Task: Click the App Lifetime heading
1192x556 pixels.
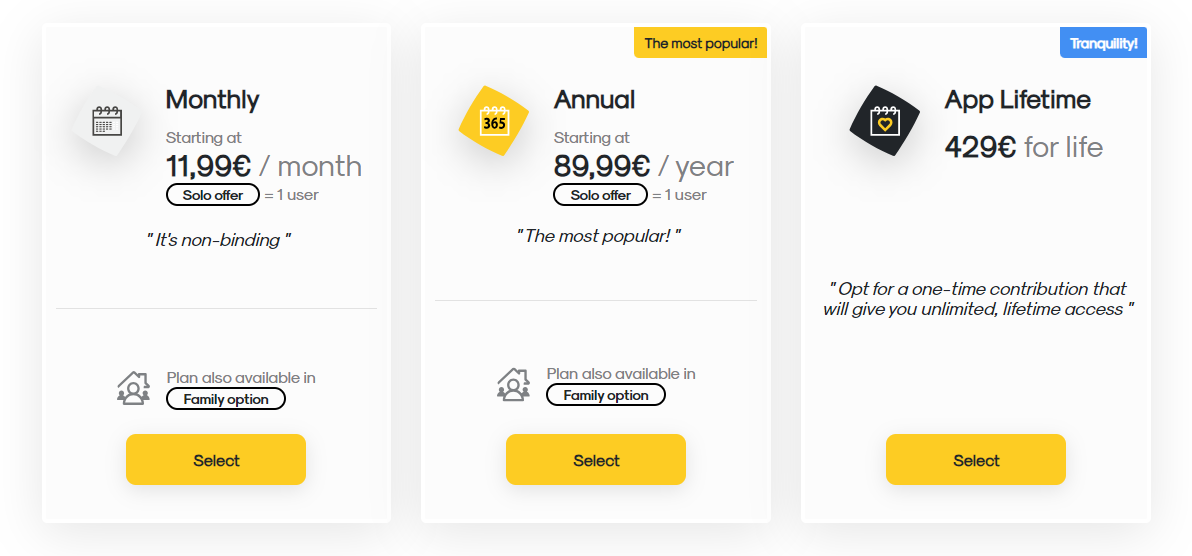Action: coord(1018,100)
